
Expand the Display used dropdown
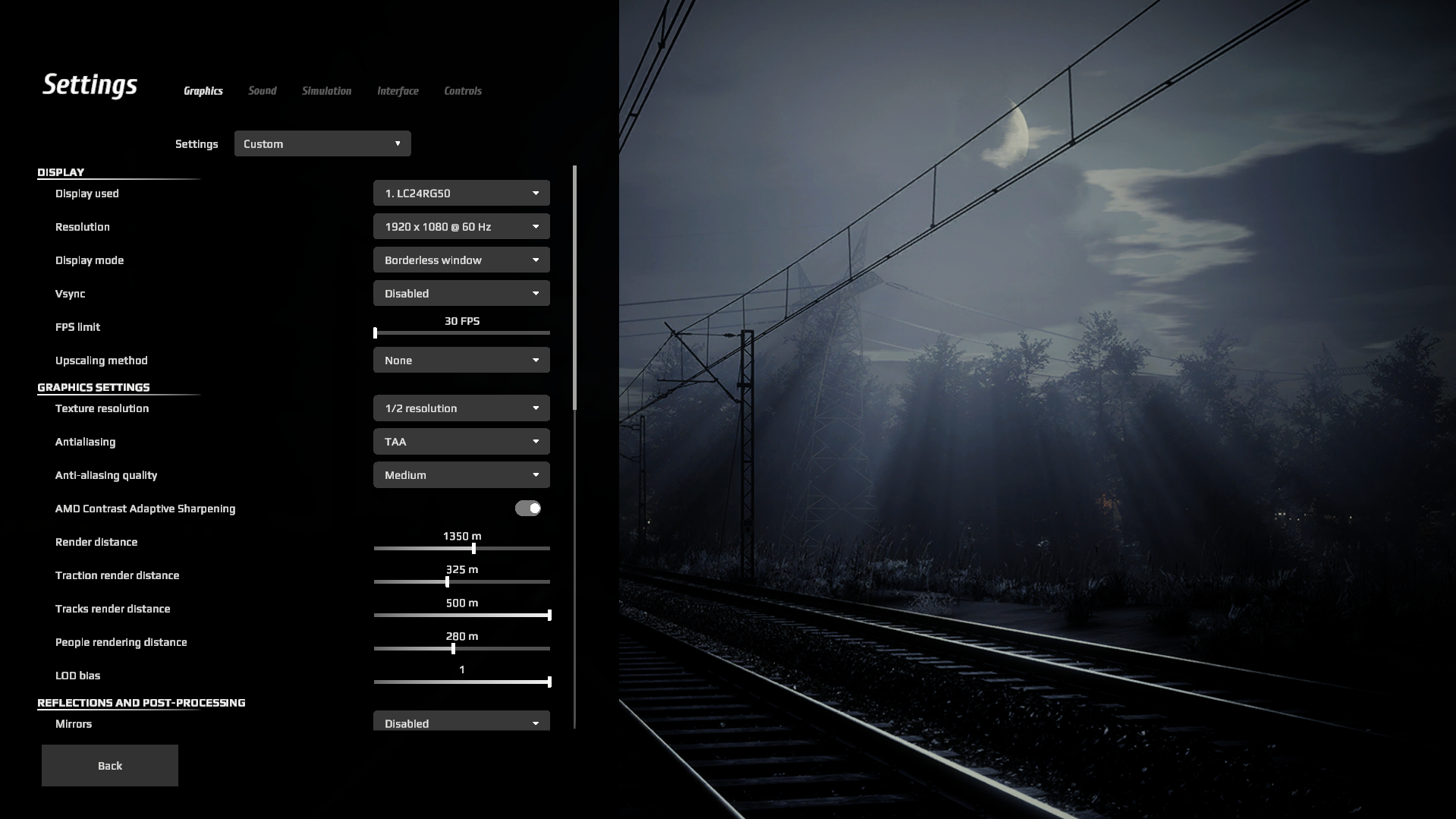(461, 194)
